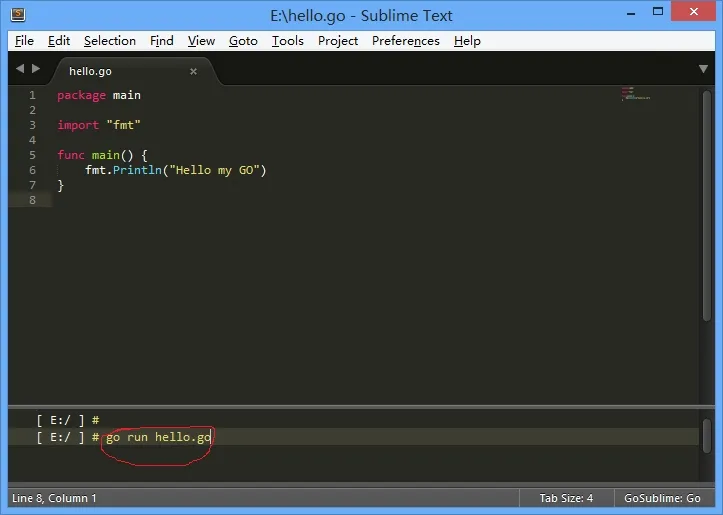723x515 pixels.
Task: Open the Tab Size: 4 selector
Action: pyautogui.click(x=566, y=498)
